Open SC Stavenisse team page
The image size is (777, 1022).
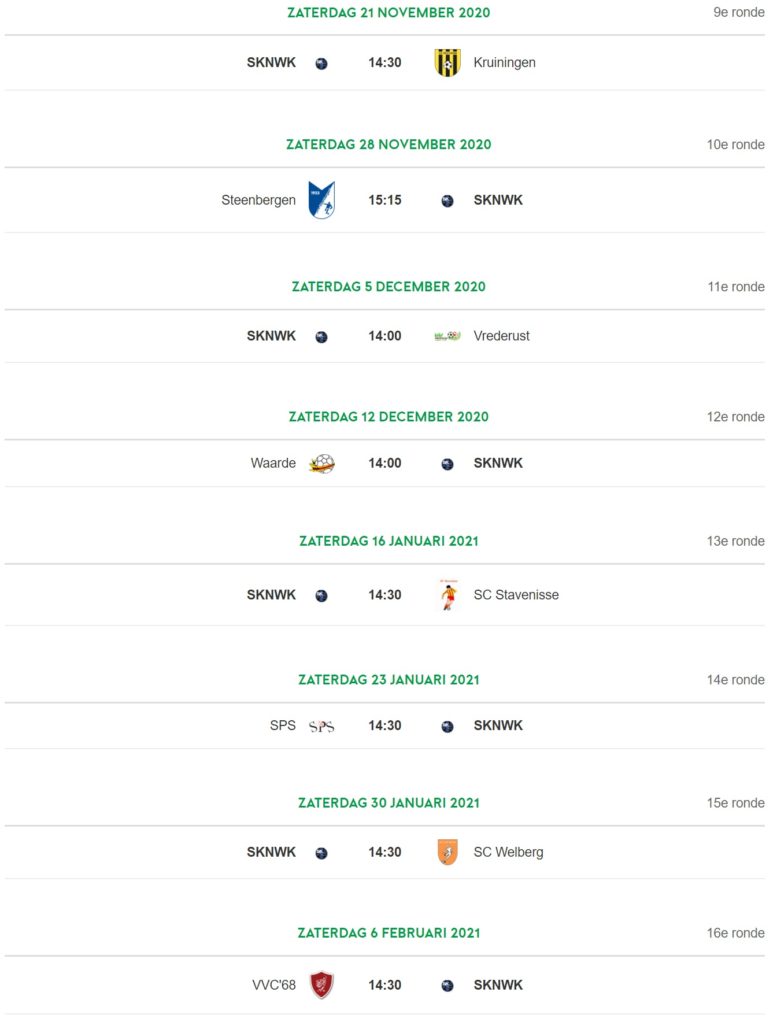click(x=516, y=594)
